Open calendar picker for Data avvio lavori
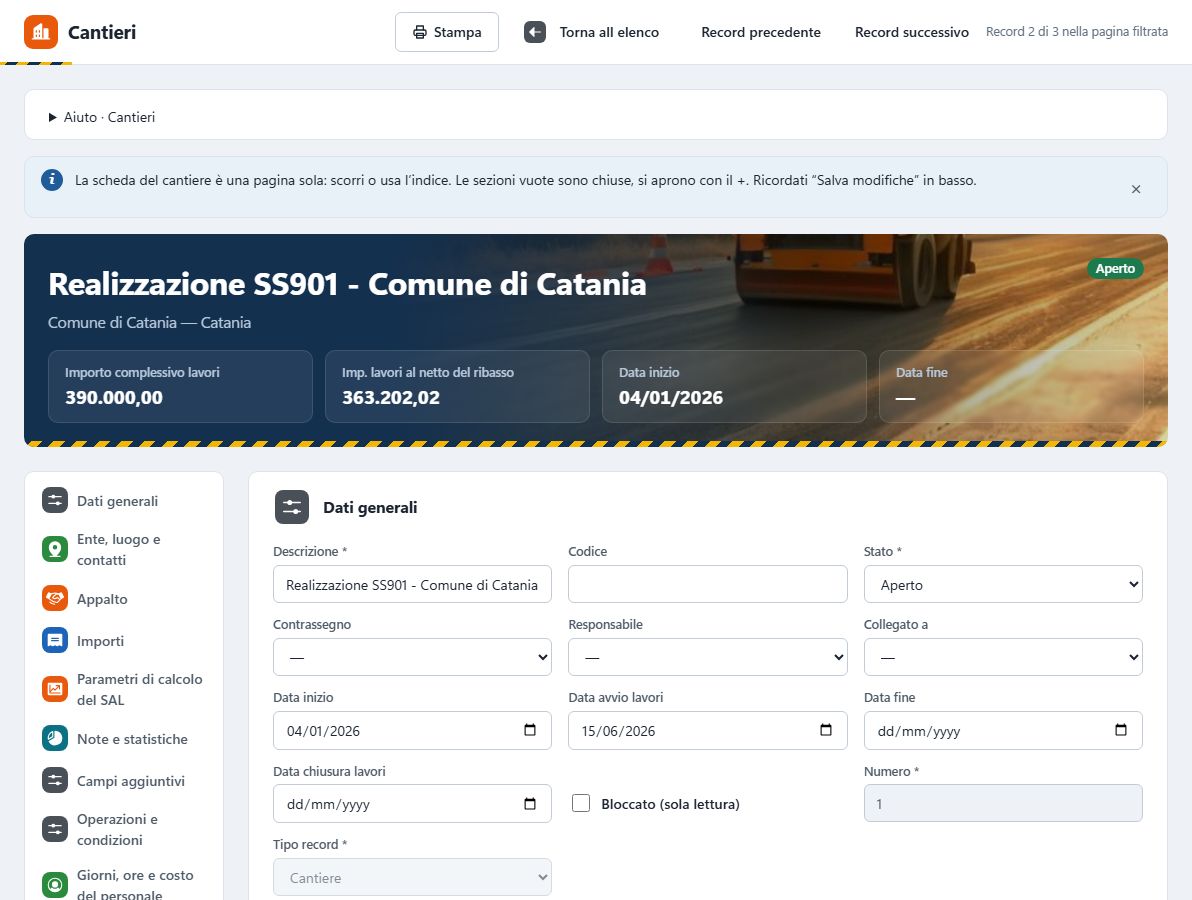This screenshot has height=900, width=1192. 826,730
